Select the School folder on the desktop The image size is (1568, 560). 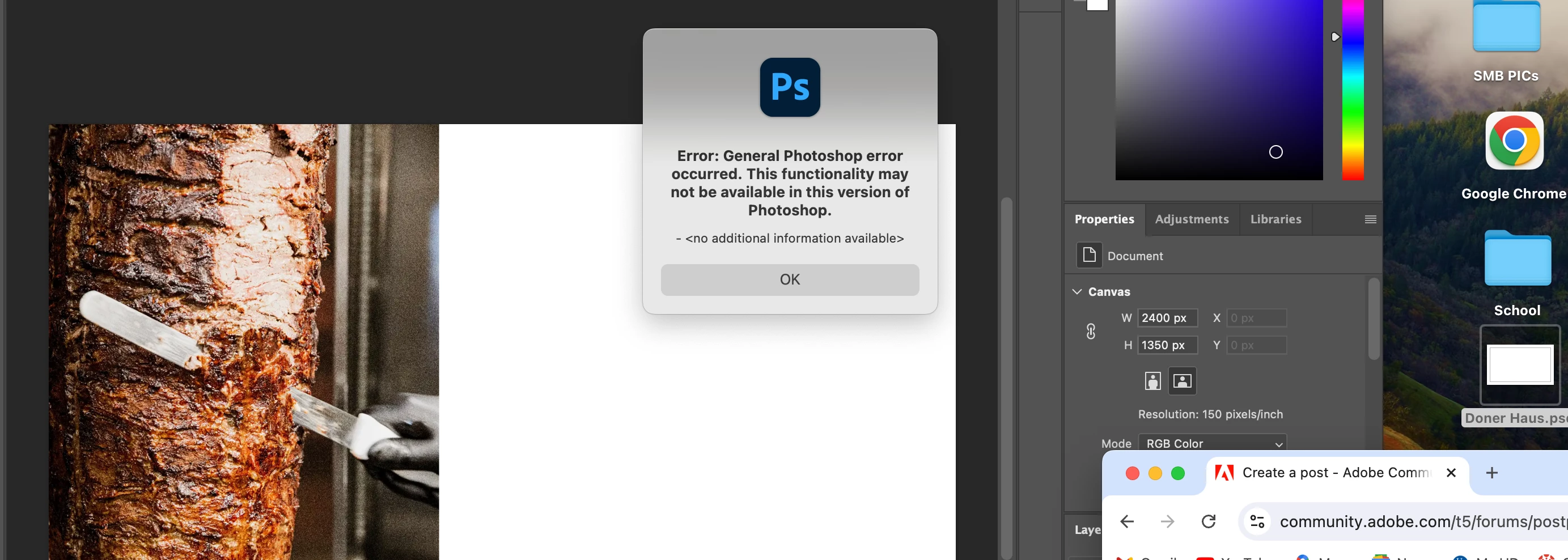coord(1517,258)
